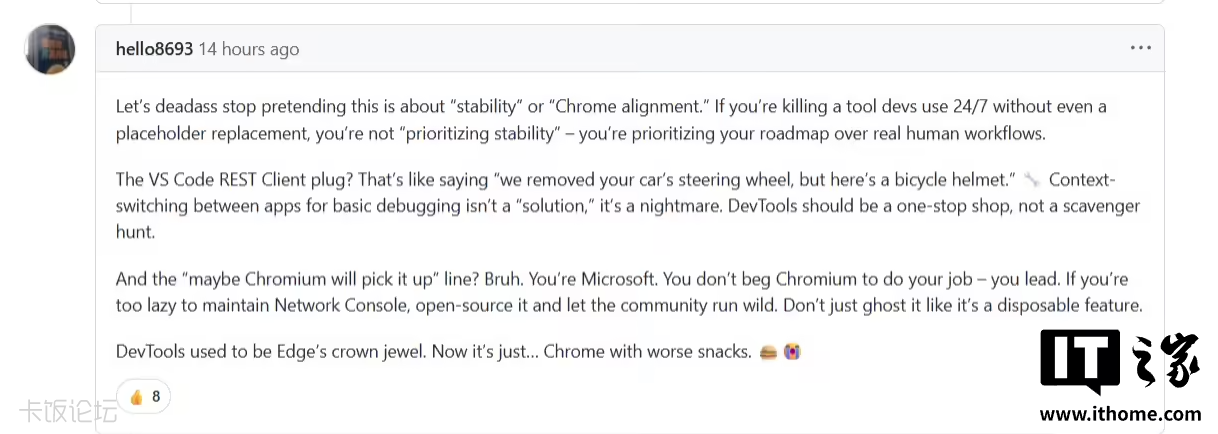Click the line 'DevTools used to be Edge's crown jewel'
Screen dimensions: 1218x434
coord(458,352)
